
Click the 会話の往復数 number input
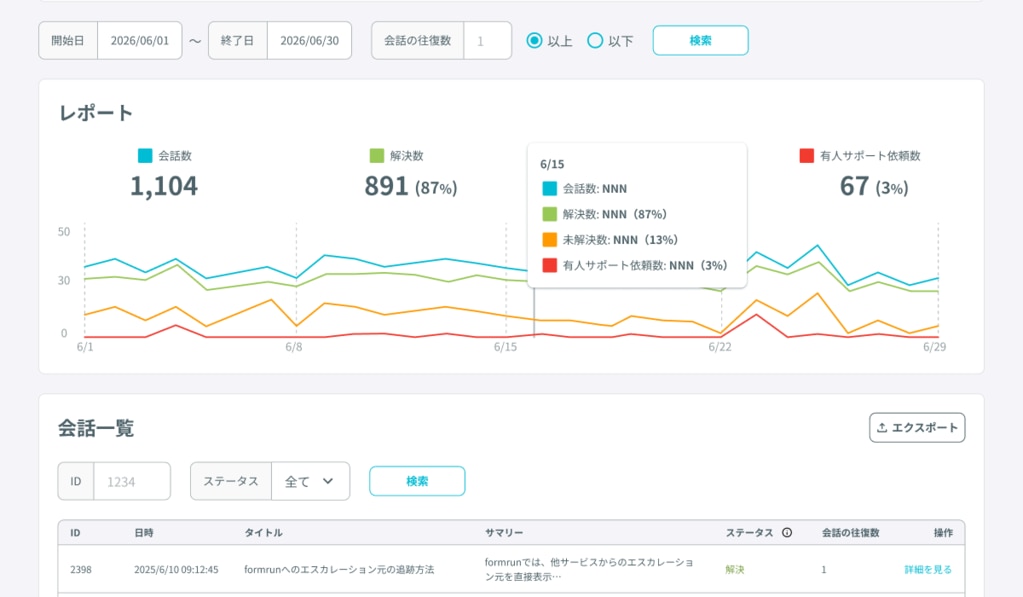click(487, 41)
